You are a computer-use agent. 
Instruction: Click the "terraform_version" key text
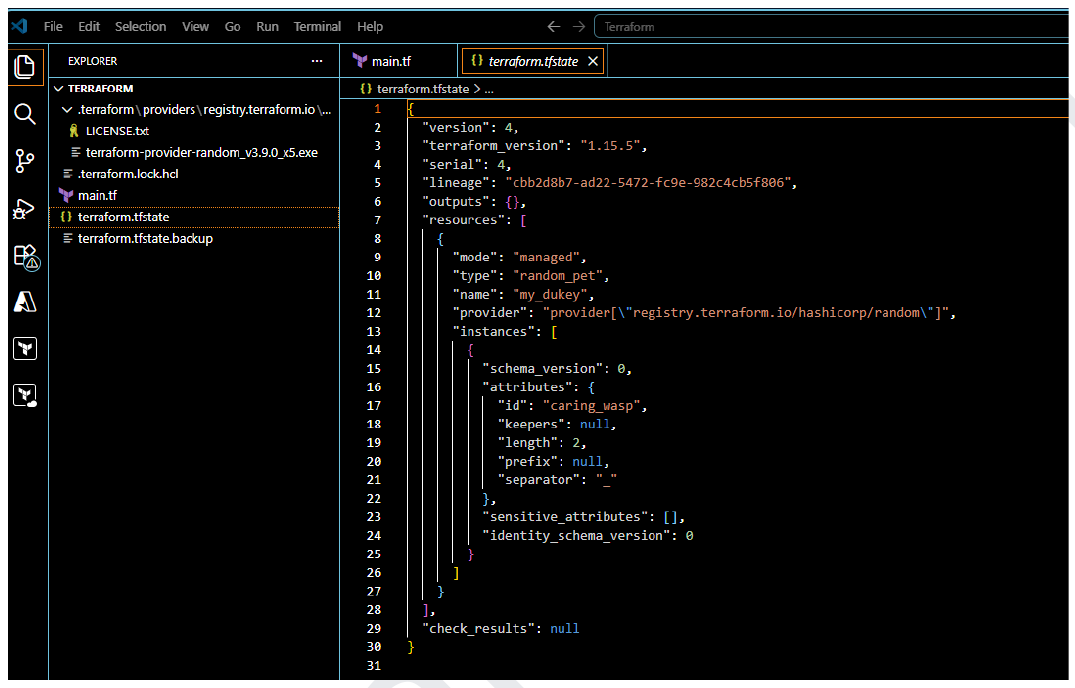[x=494, y=146]
